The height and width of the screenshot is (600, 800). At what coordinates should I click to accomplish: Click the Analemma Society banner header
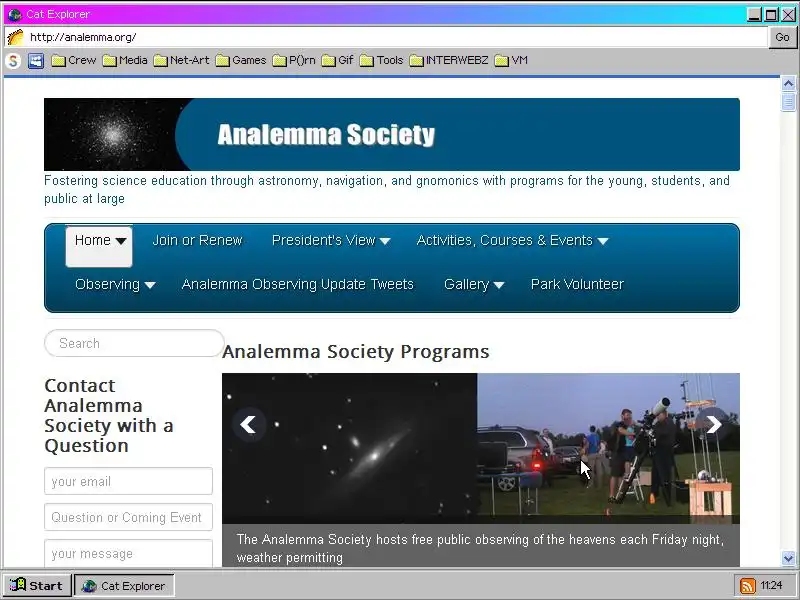(x=392, y=134)
